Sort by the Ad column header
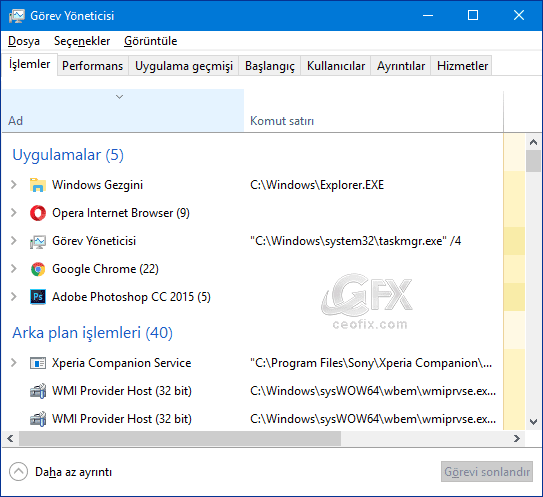 click(x=123, y=110)
